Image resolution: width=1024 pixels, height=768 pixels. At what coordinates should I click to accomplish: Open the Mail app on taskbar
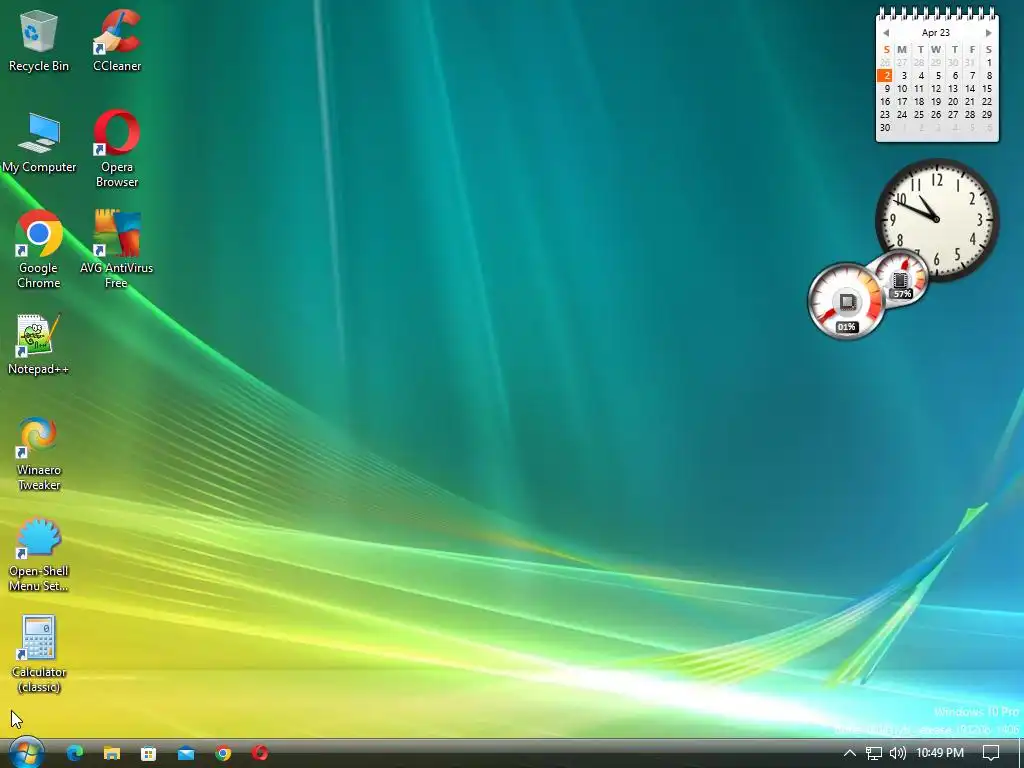pos(185,753)
